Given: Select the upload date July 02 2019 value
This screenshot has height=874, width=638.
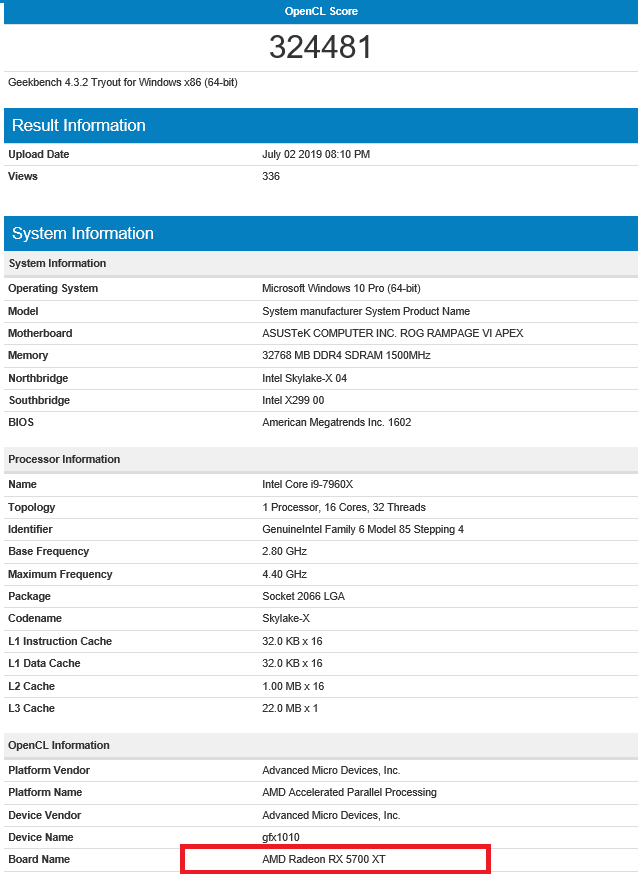Looking at the screenshot, I should pyautogui.click(x=316, y=155).
